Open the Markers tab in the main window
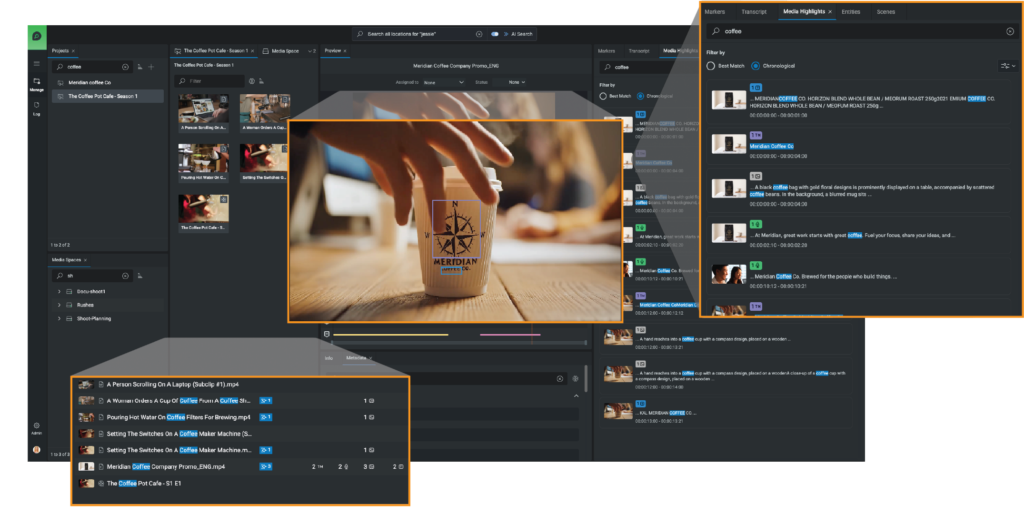1024x524 pixels. click(606, 51)
